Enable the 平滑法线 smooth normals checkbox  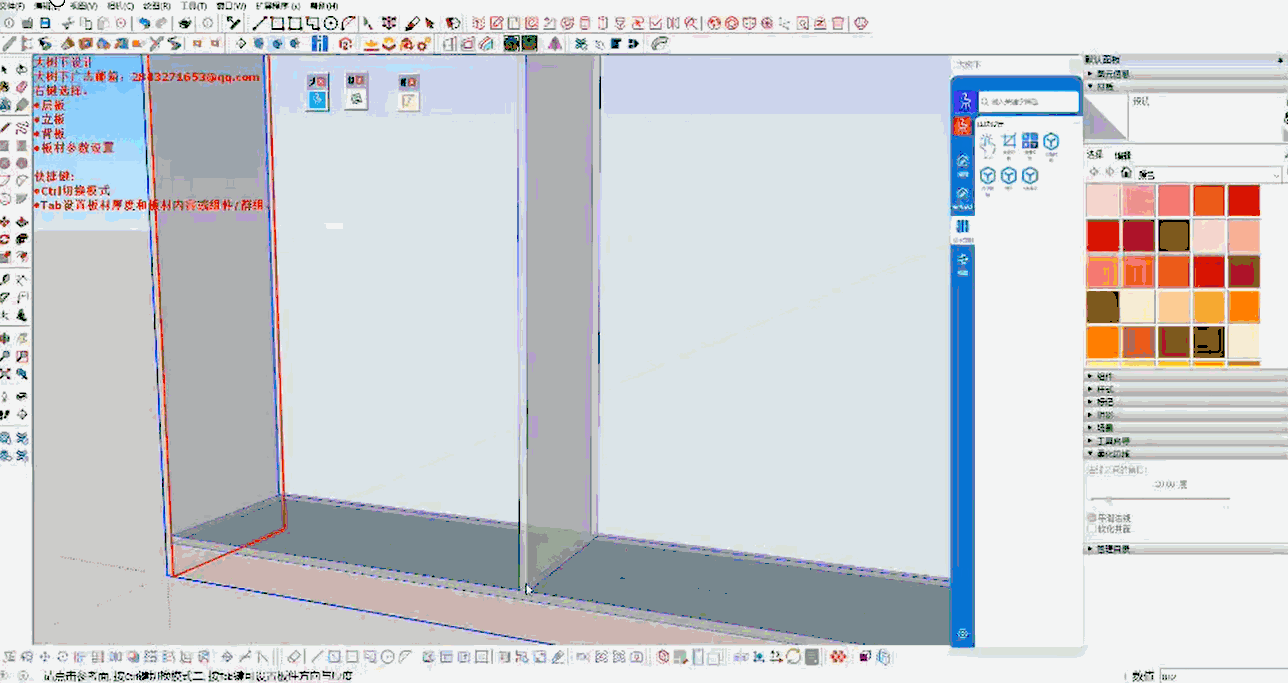pyautogui.click(x=1092, y=517)
